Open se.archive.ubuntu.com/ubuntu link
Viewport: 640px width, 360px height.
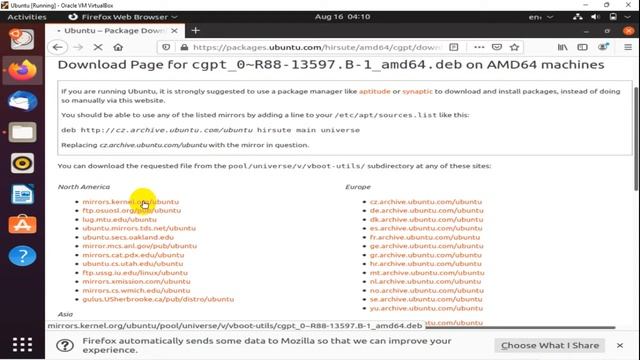[426, 299]
